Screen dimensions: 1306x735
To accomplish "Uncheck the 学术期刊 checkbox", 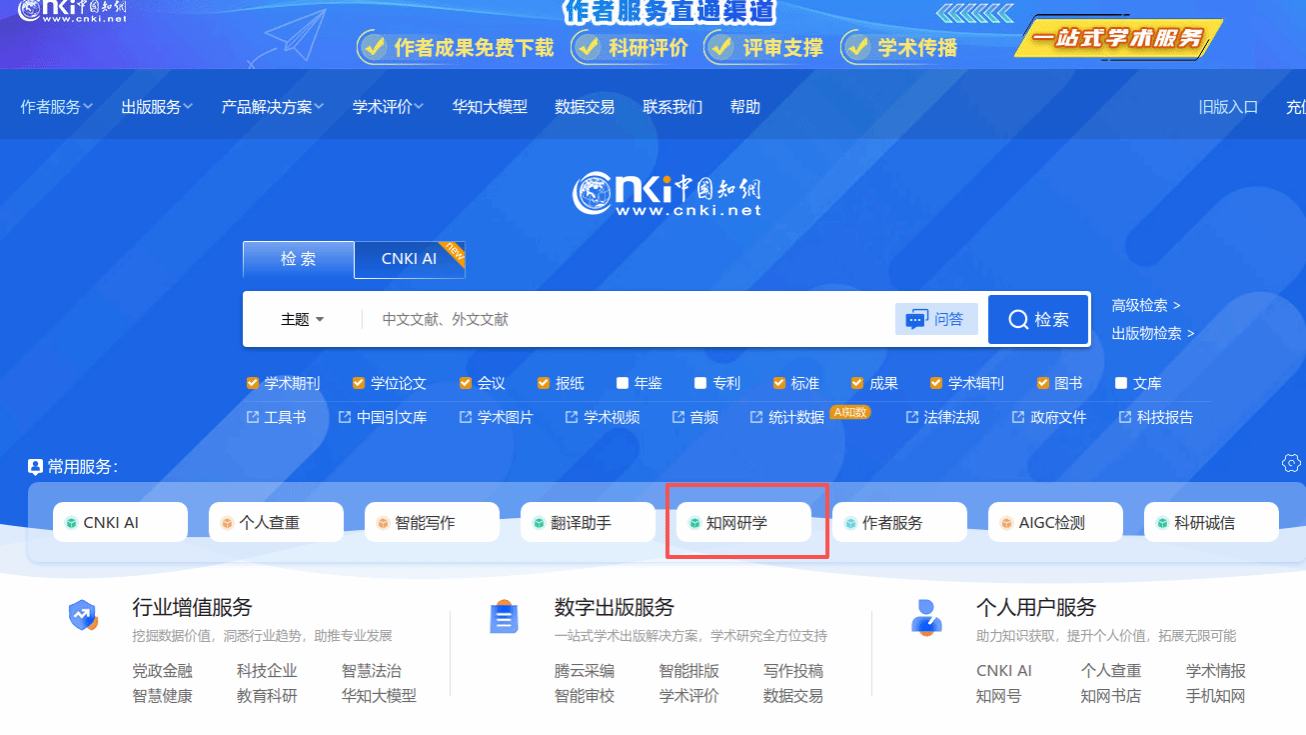I will [252, 383].
